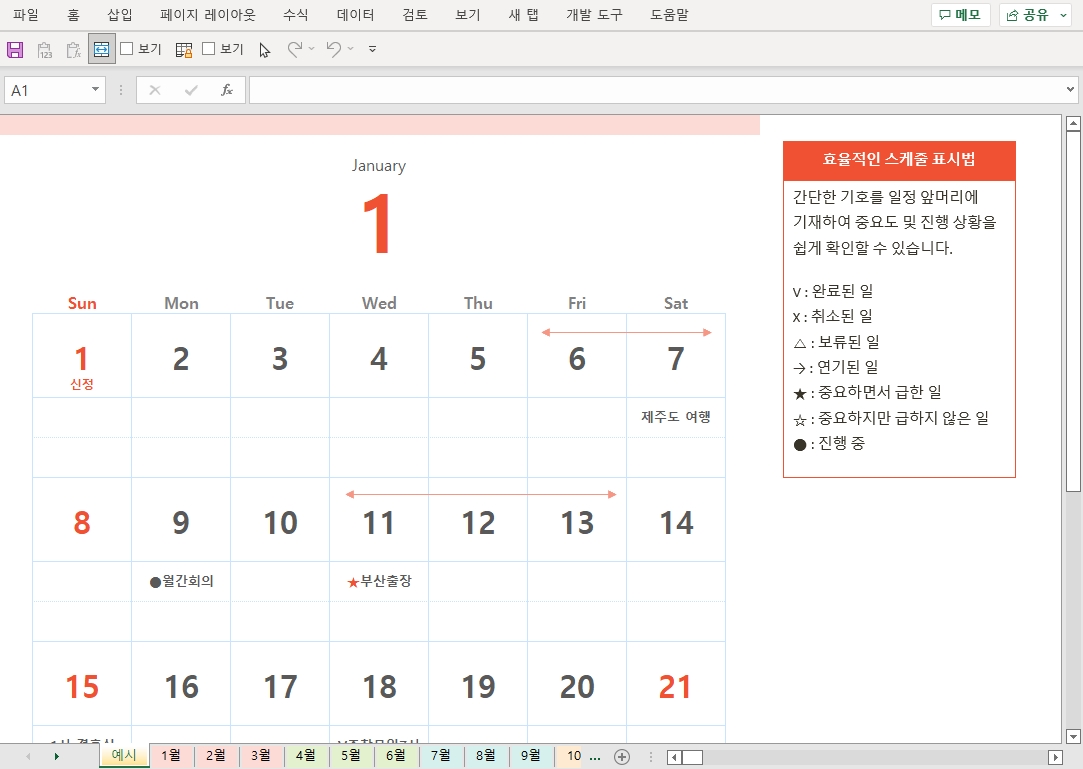The width and height of the screenshot is (1083, 769).
Task: Select the arrow pointer Select Objects tool
Action: (x=265, y=50)
